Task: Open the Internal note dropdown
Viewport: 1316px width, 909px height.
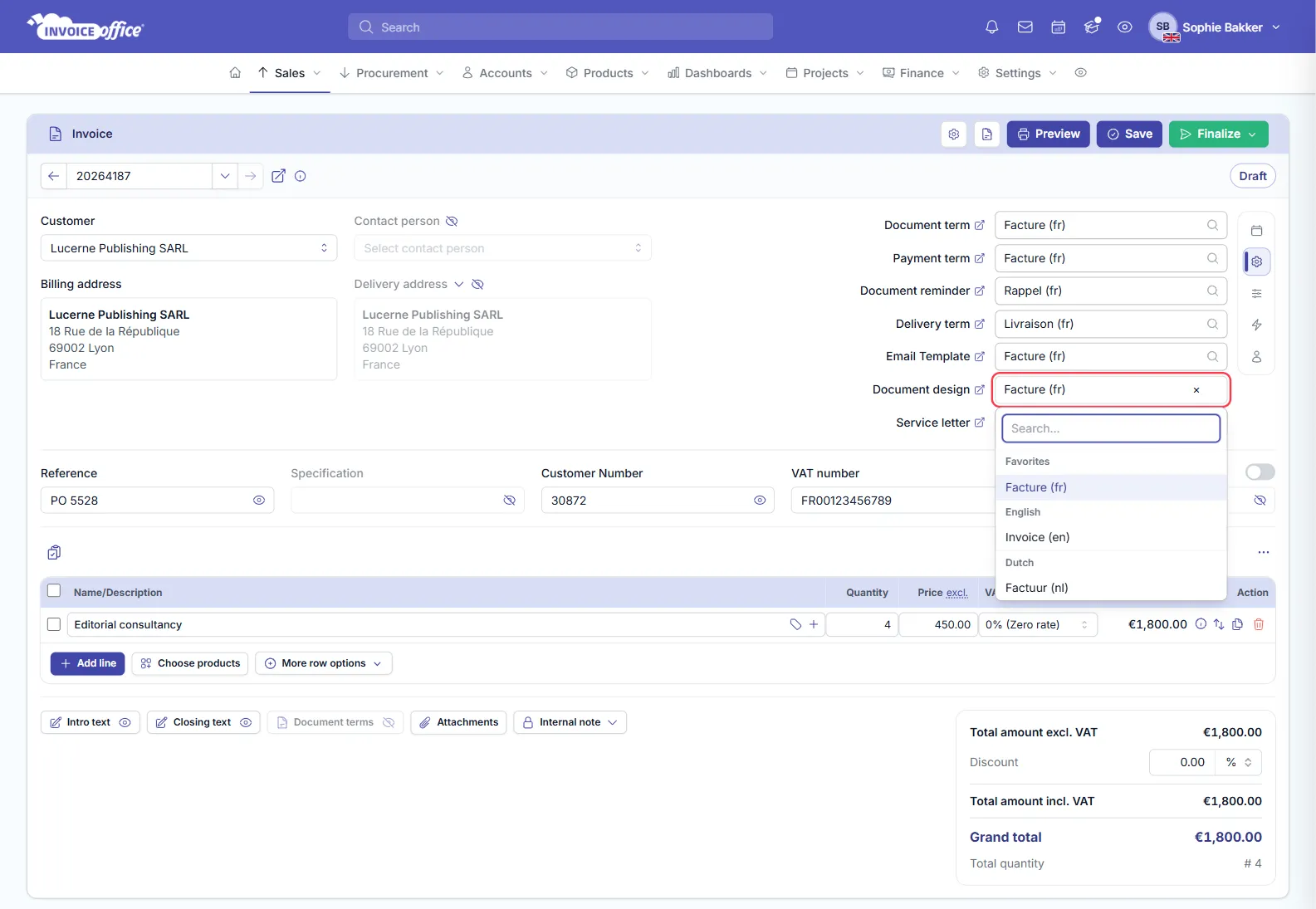Action: click(570, 722)
